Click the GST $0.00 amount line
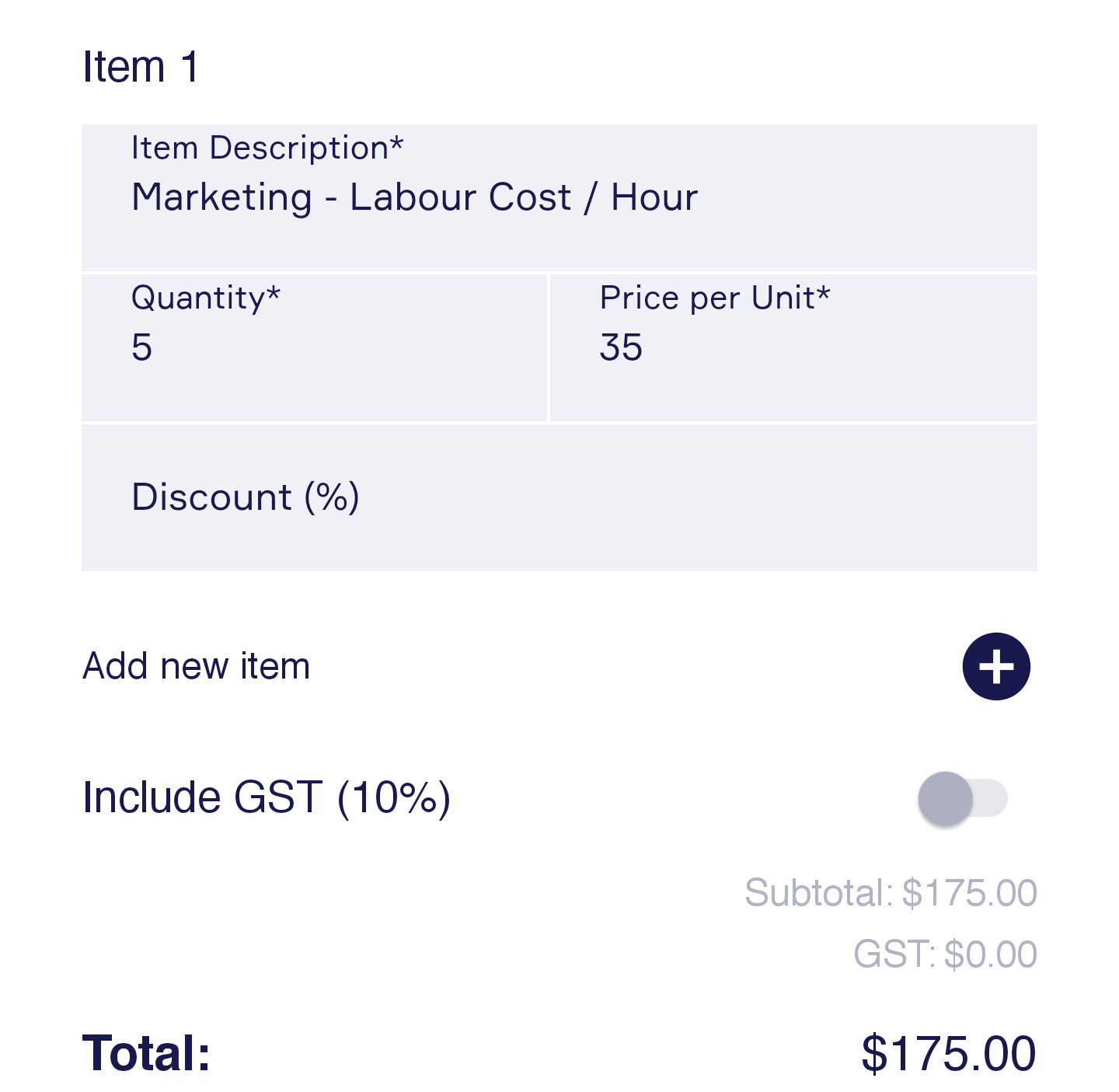The image size is (1119, 1092). (x=945, y=954)
